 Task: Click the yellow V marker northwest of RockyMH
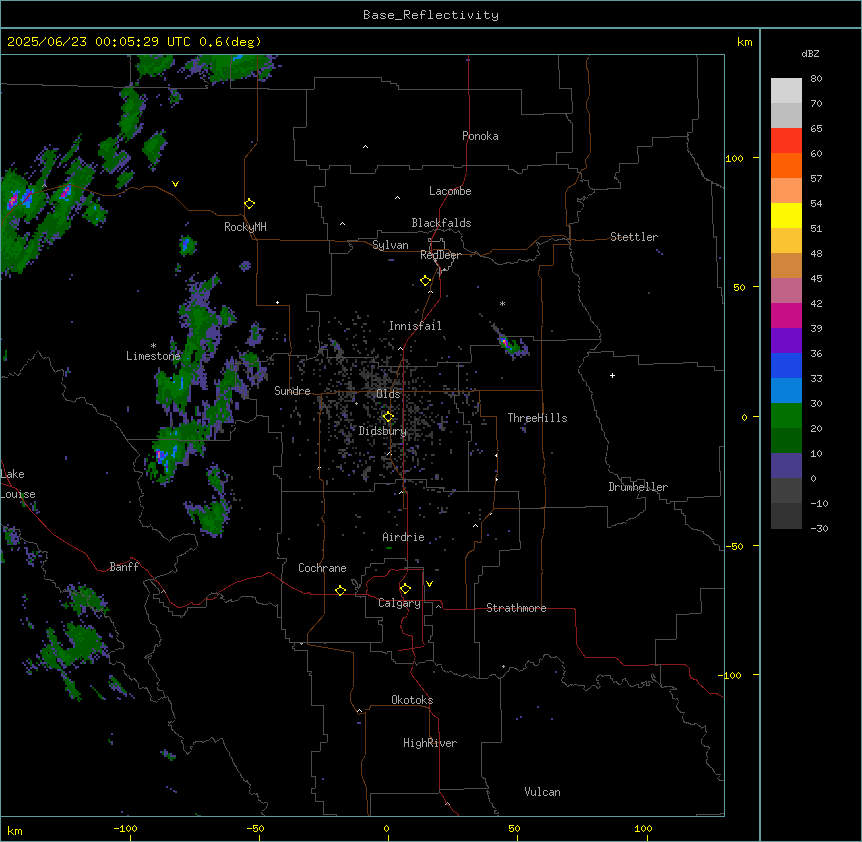pyautogui.click(x=175, y=184)
